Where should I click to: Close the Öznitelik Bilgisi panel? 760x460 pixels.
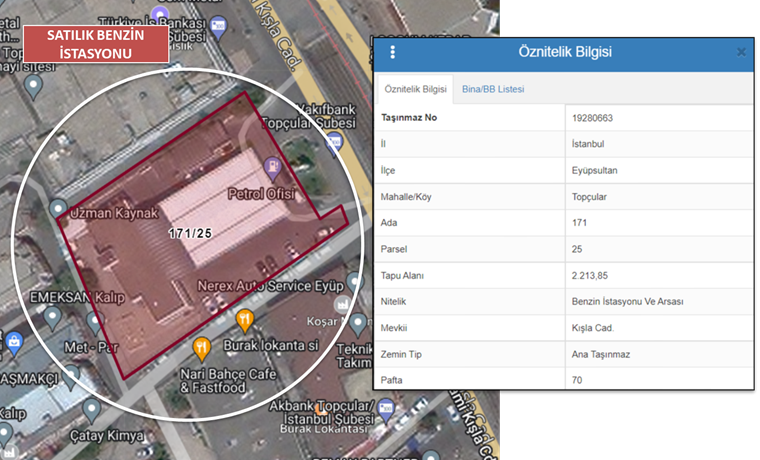point(741,52)
